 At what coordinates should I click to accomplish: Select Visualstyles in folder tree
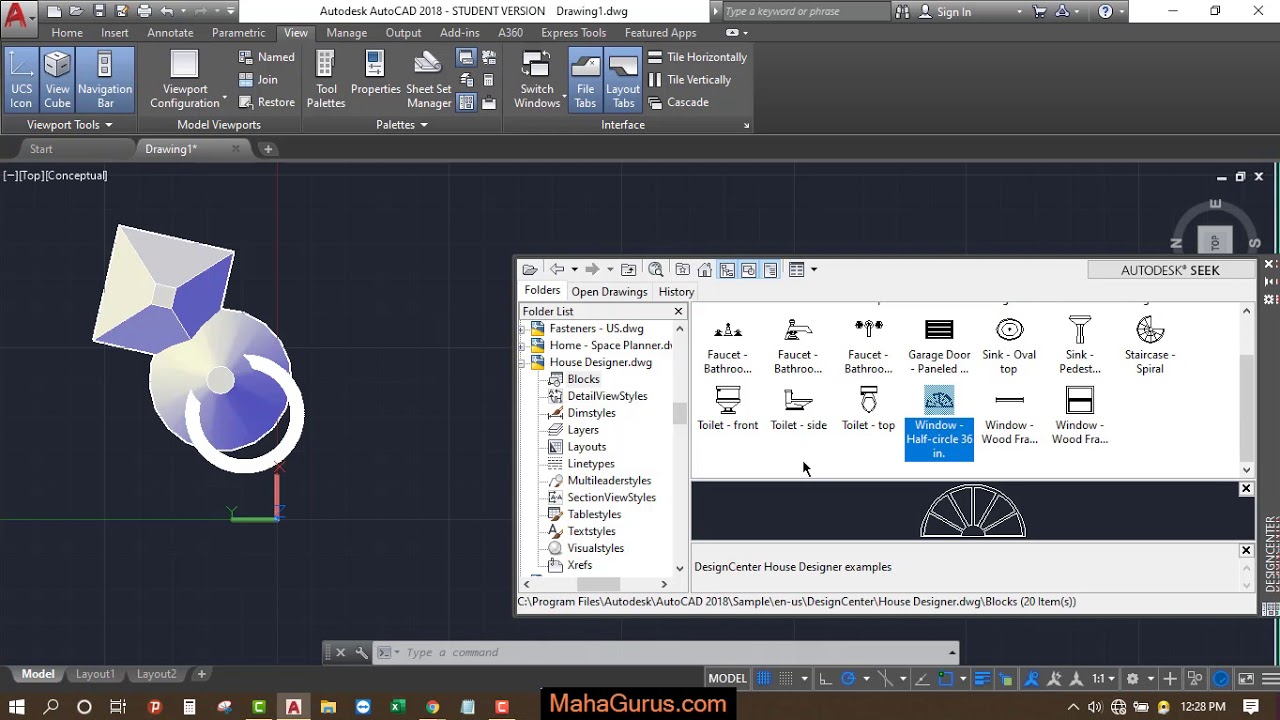click(596, 548)
